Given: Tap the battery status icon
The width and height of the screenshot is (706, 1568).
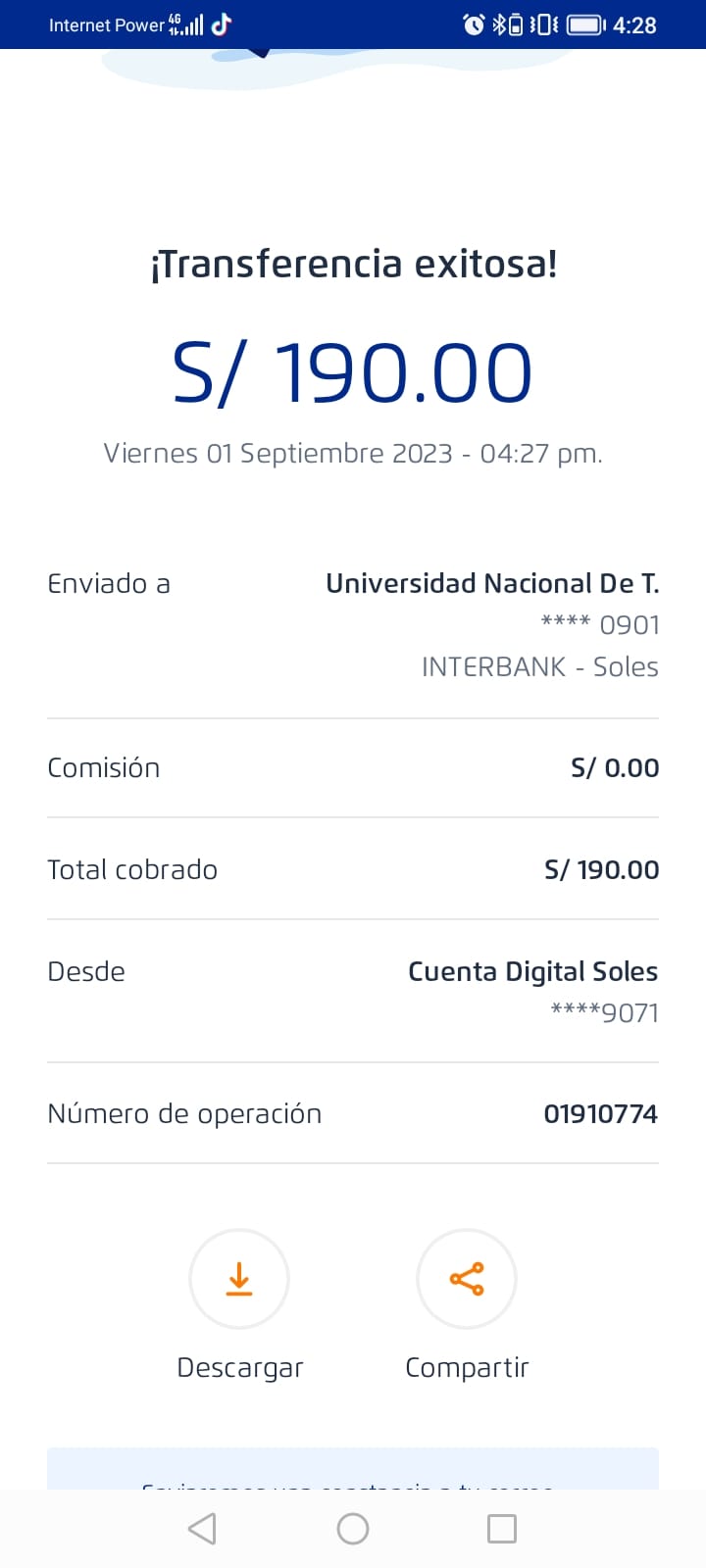Looking at the screenshot, I should [585, 24].
